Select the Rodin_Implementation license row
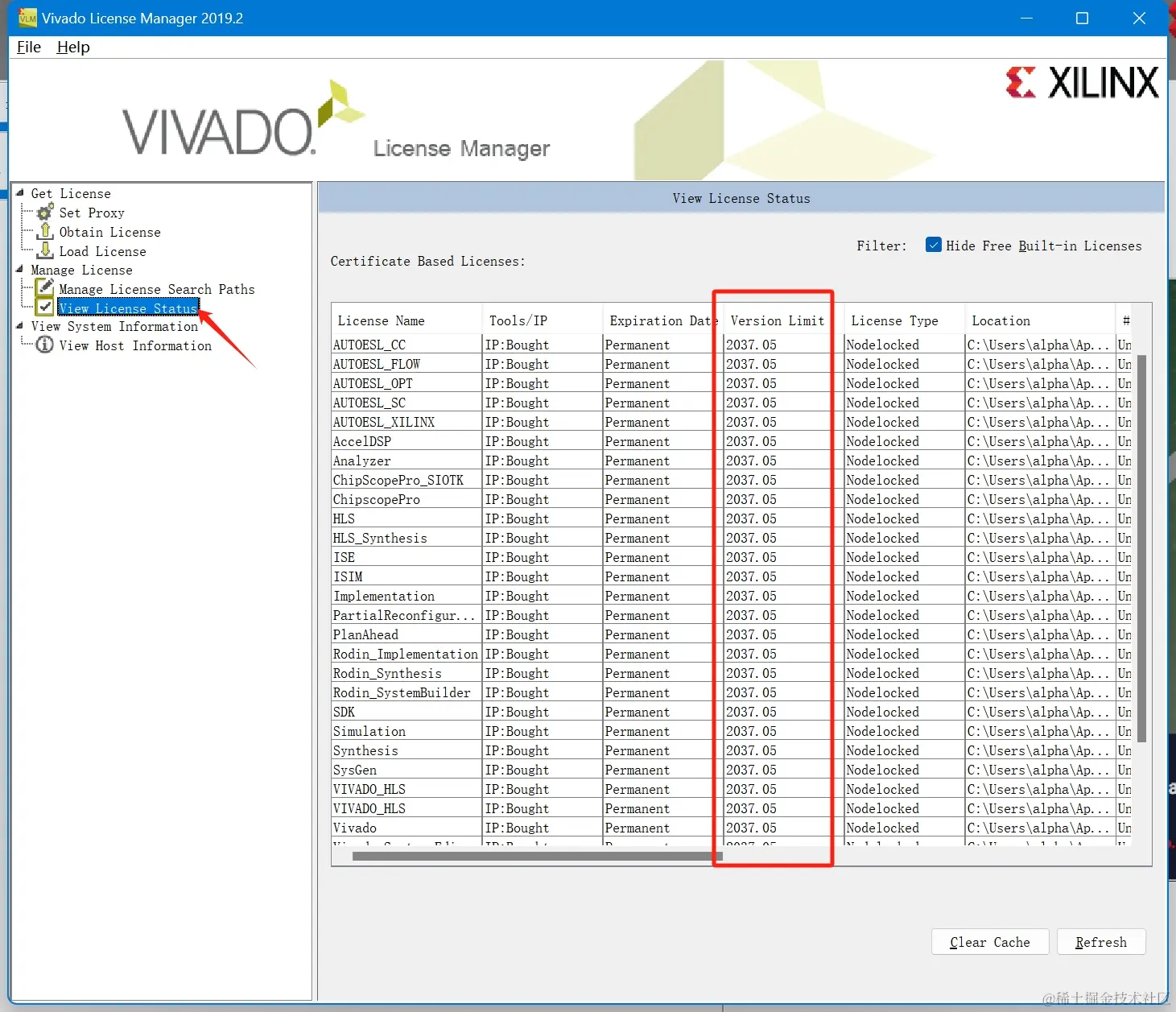The image size is (1176, 1012). [x=731, y=654]
